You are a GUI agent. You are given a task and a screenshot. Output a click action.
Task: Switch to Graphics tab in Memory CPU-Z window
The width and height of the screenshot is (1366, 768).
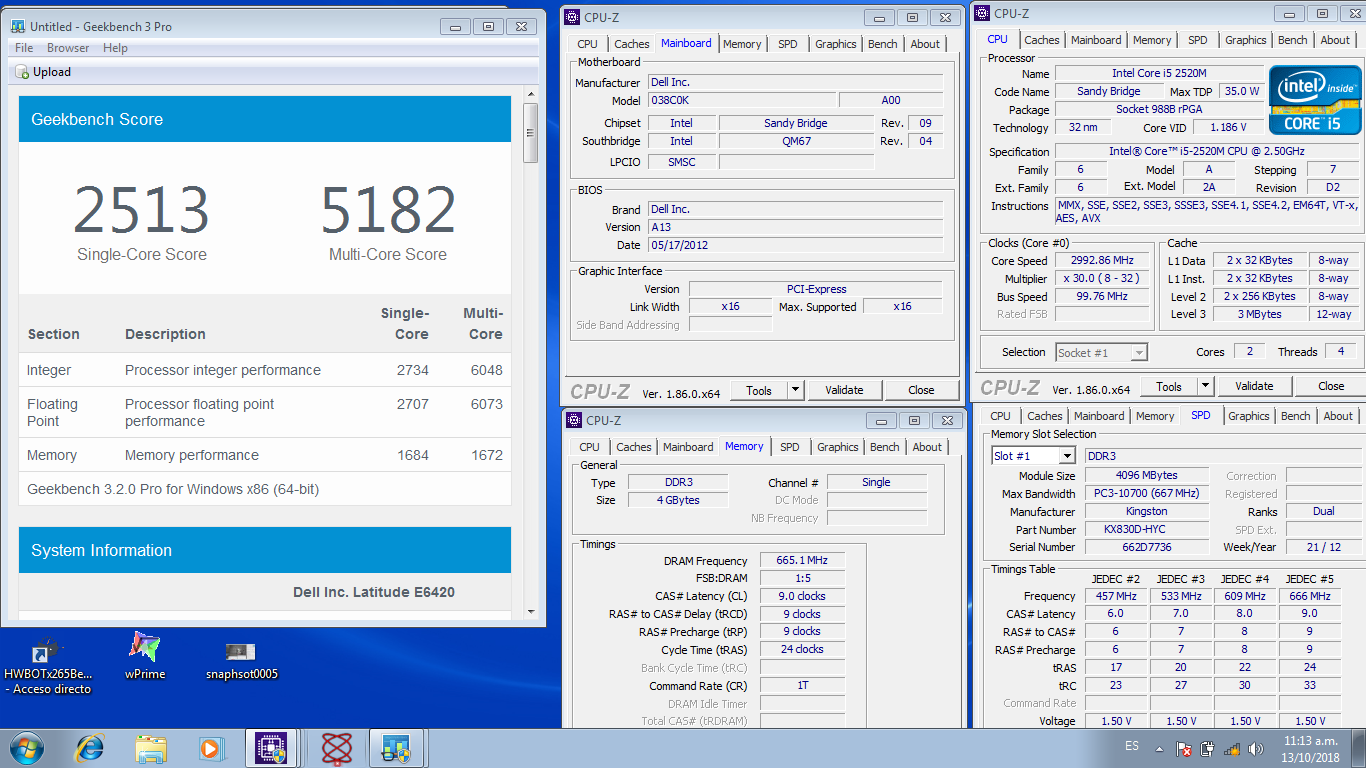click(837, 447)
